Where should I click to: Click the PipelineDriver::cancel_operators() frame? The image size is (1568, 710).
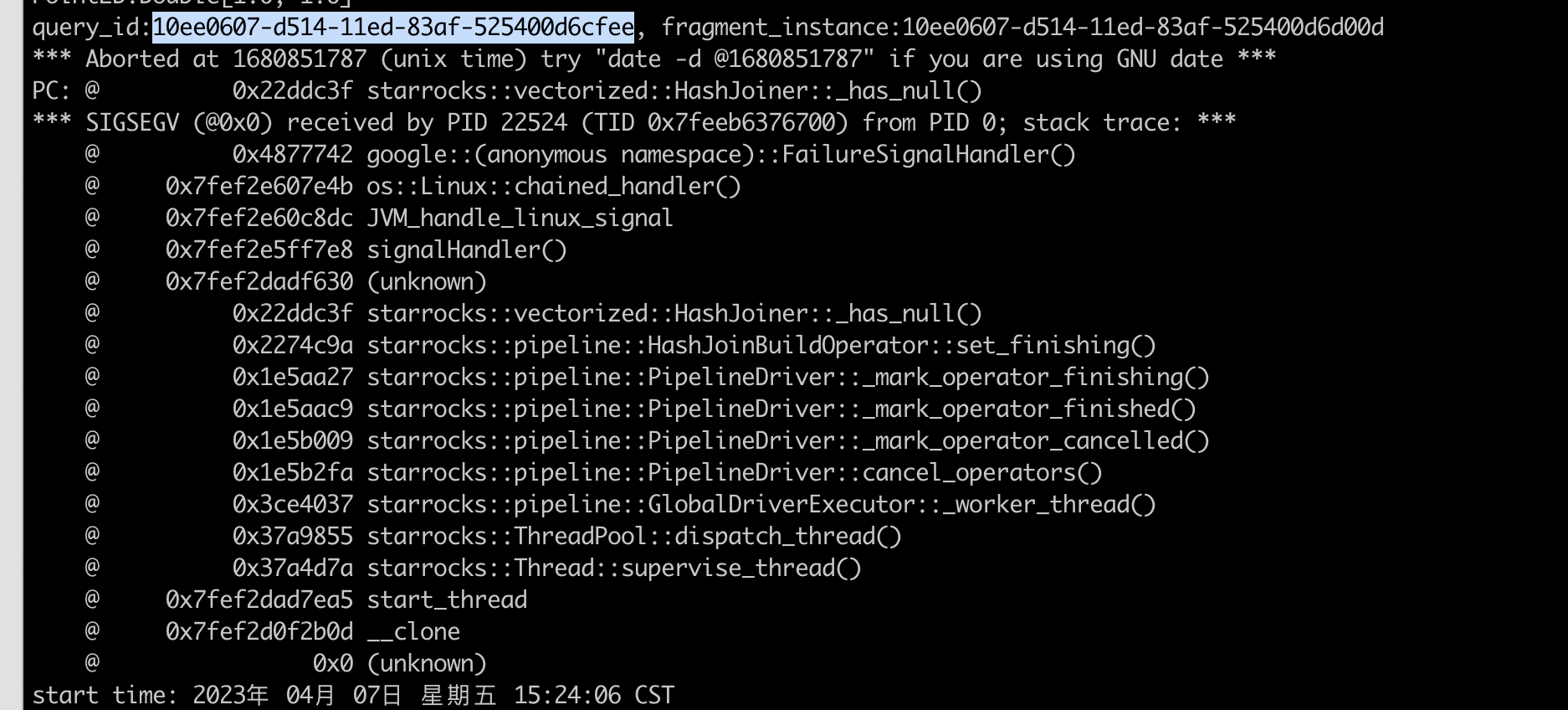(735, 473)
